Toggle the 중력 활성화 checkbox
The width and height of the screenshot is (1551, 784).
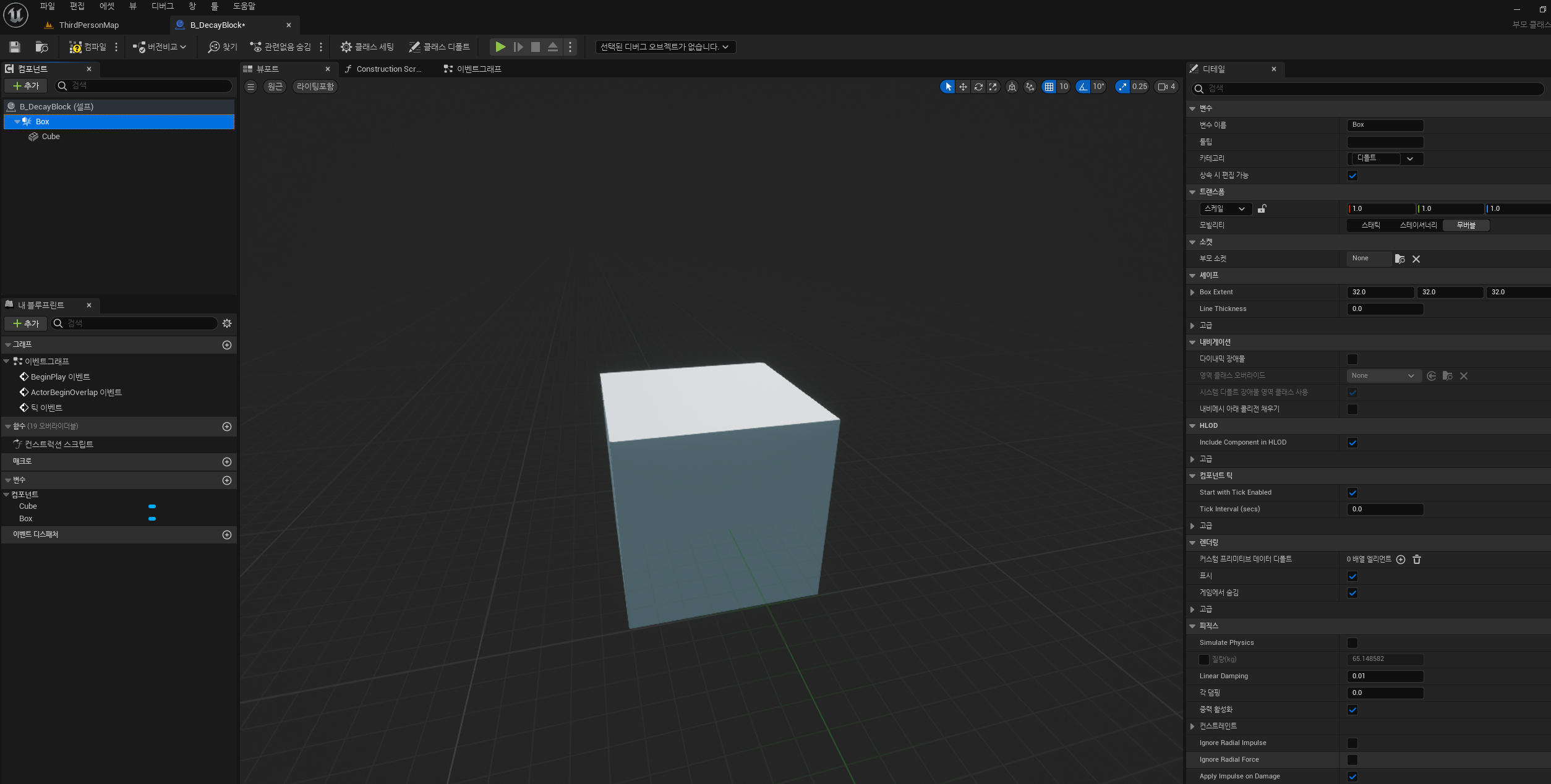(x=1352, y=710)
